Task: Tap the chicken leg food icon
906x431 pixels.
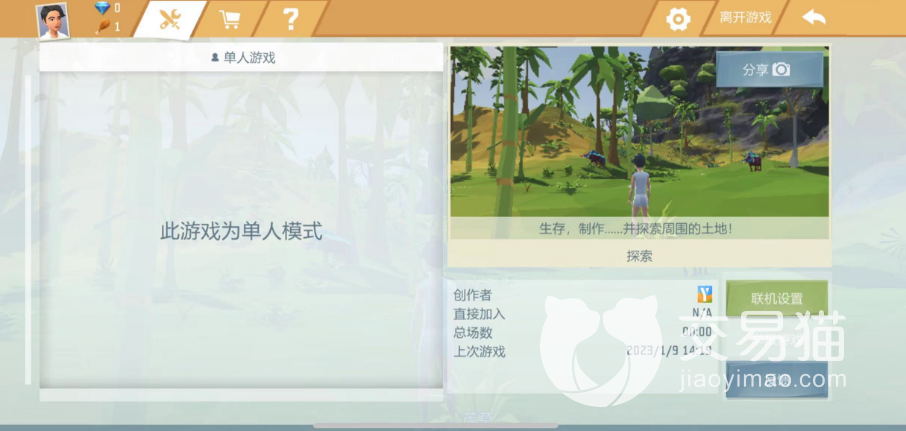Action: pos(102,27)
